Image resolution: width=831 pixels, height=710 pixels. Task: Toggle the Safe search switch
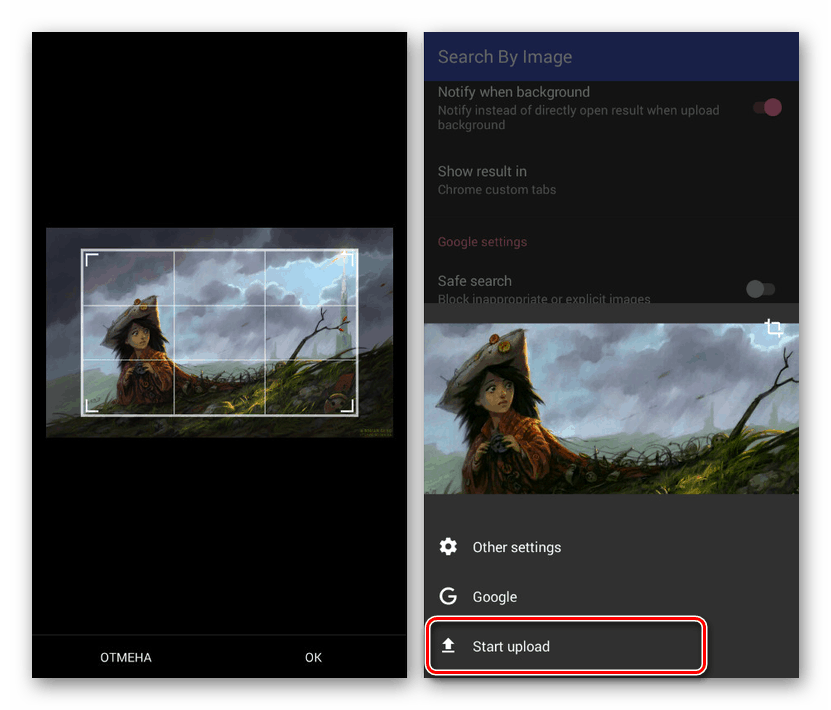point(761,289)
